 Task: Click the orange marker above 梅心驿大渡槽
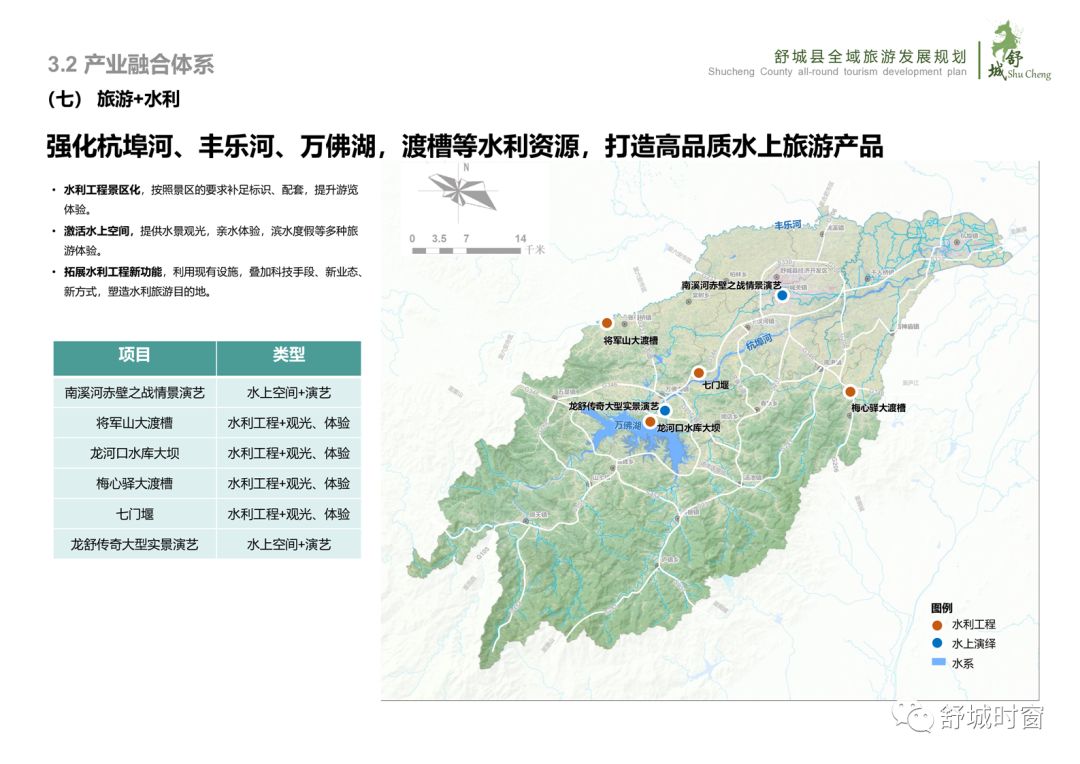850,392
